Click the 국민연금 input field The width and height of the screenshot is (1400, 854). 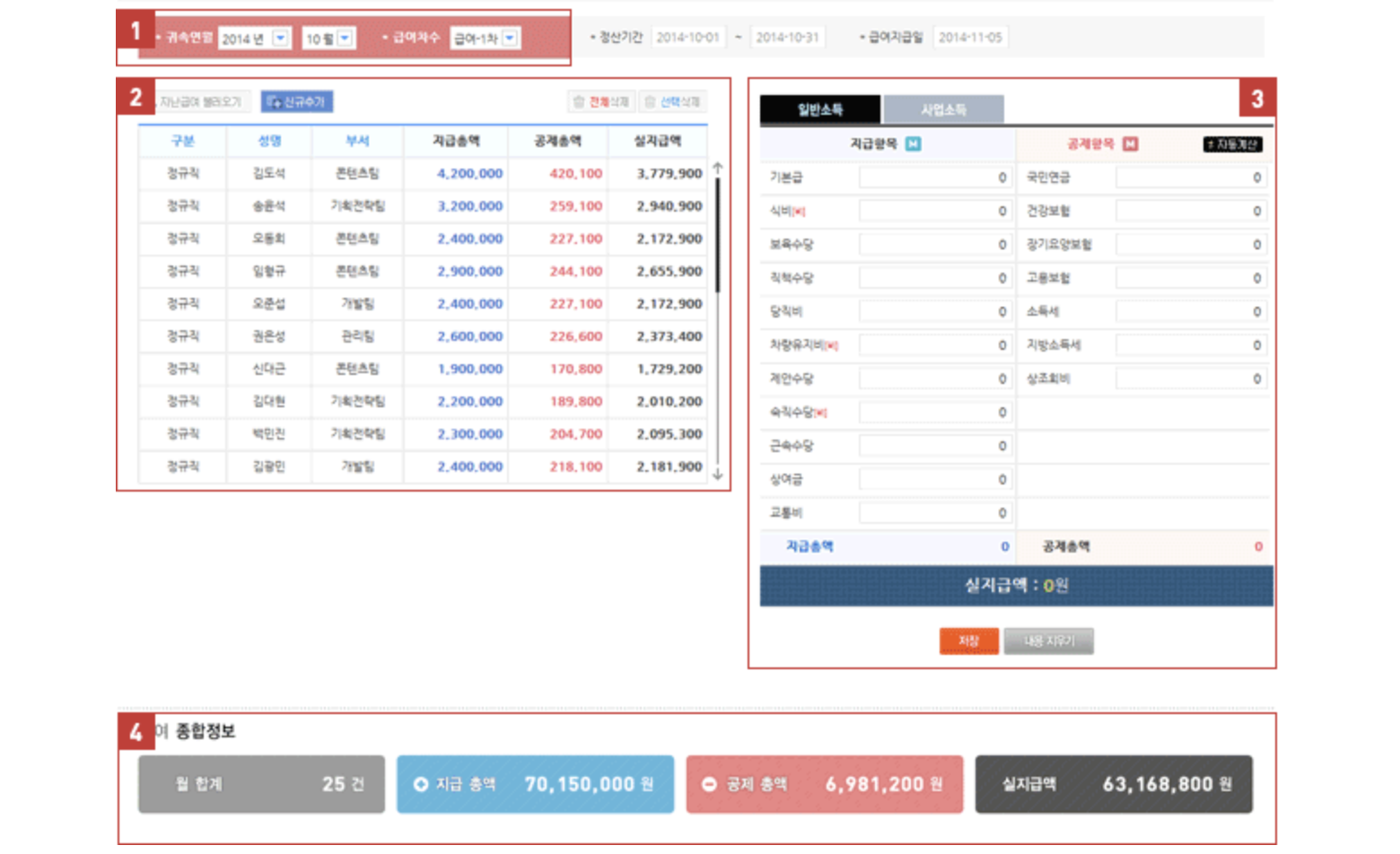tap(1191, 178)
